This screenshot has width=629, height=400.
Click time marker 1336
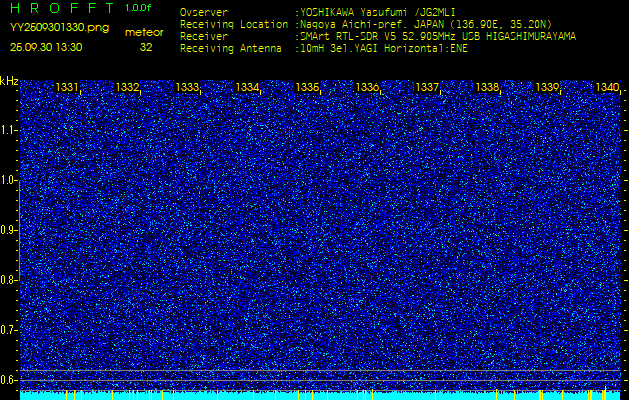click(367, 87)
